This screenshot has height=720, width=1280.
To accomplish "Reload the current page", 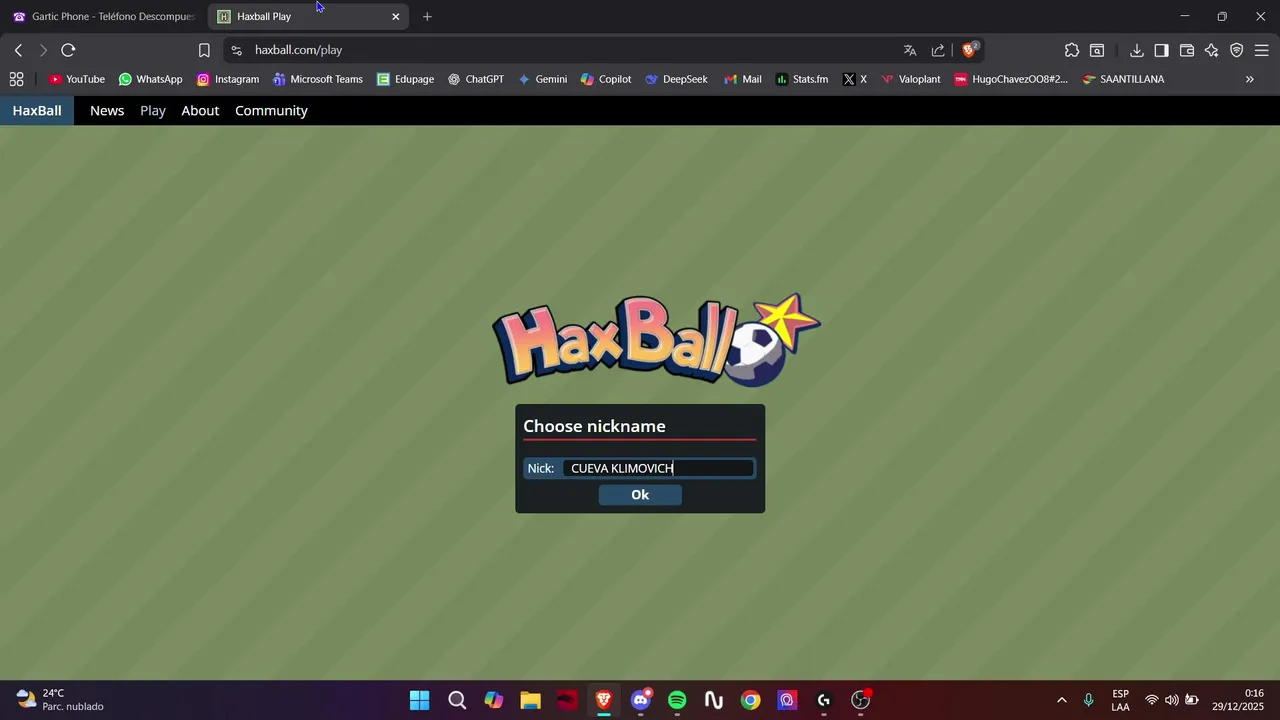I will pos(68,50).
